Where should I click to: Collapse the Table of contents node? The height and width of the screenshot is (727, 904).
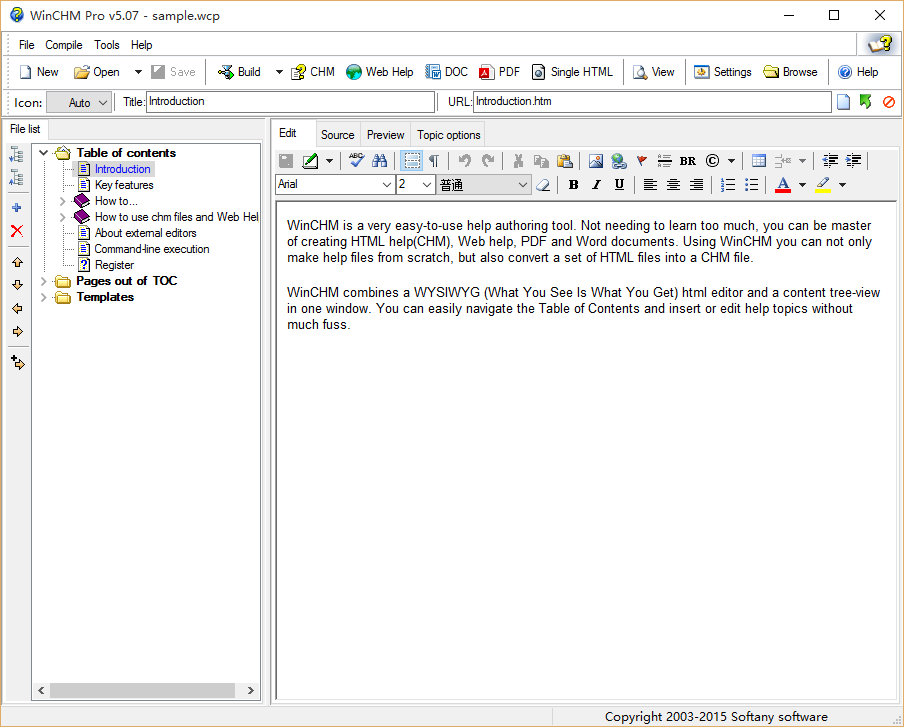[x=43, y=153]
